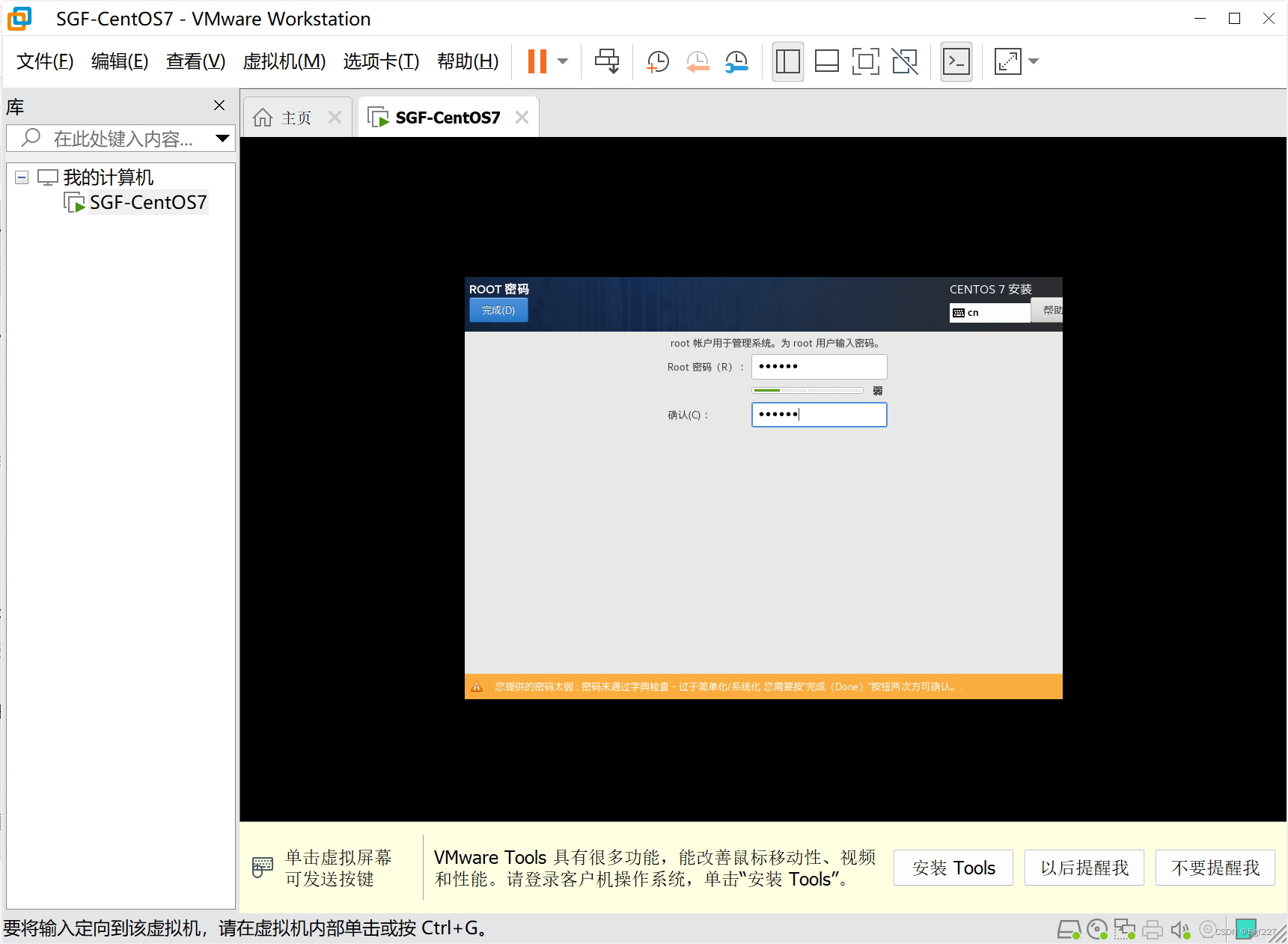Viewport: 1288px width, 944px height.
Task: Click the 完成(D) button in installer
Action: 498,310
